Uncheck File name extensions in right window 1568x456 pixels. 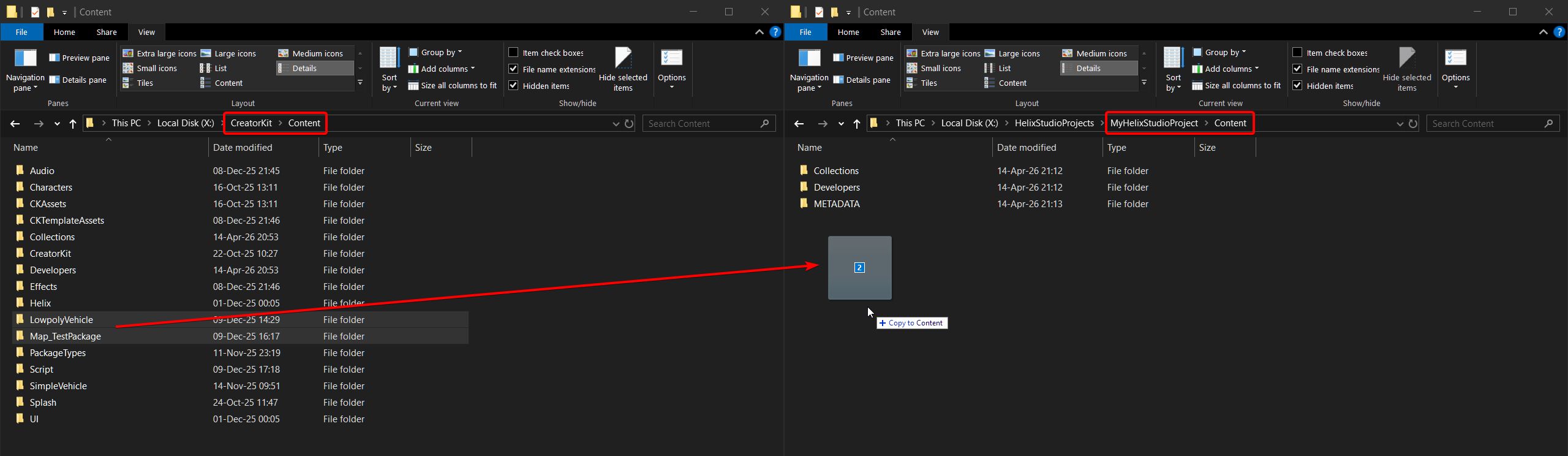click(1297, 69)
